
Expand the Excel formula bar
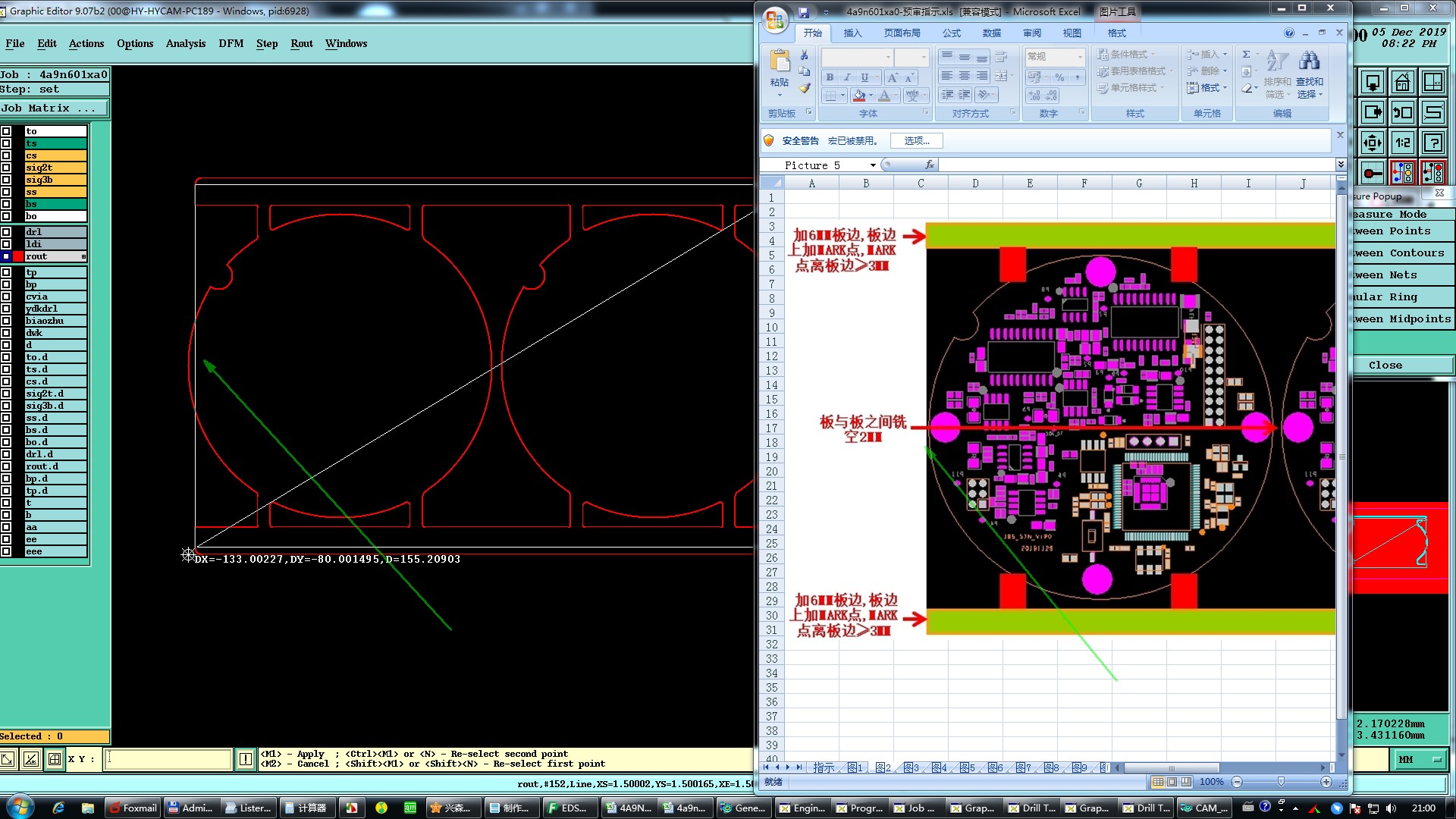(1340, 165)
